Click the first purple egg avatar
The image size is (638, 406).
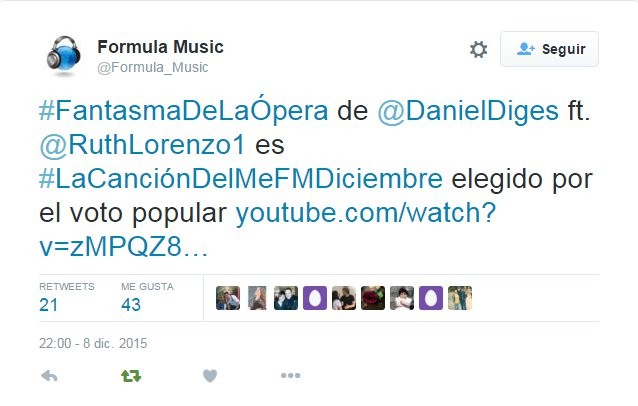pyautogui.click(x=315, y=298)
